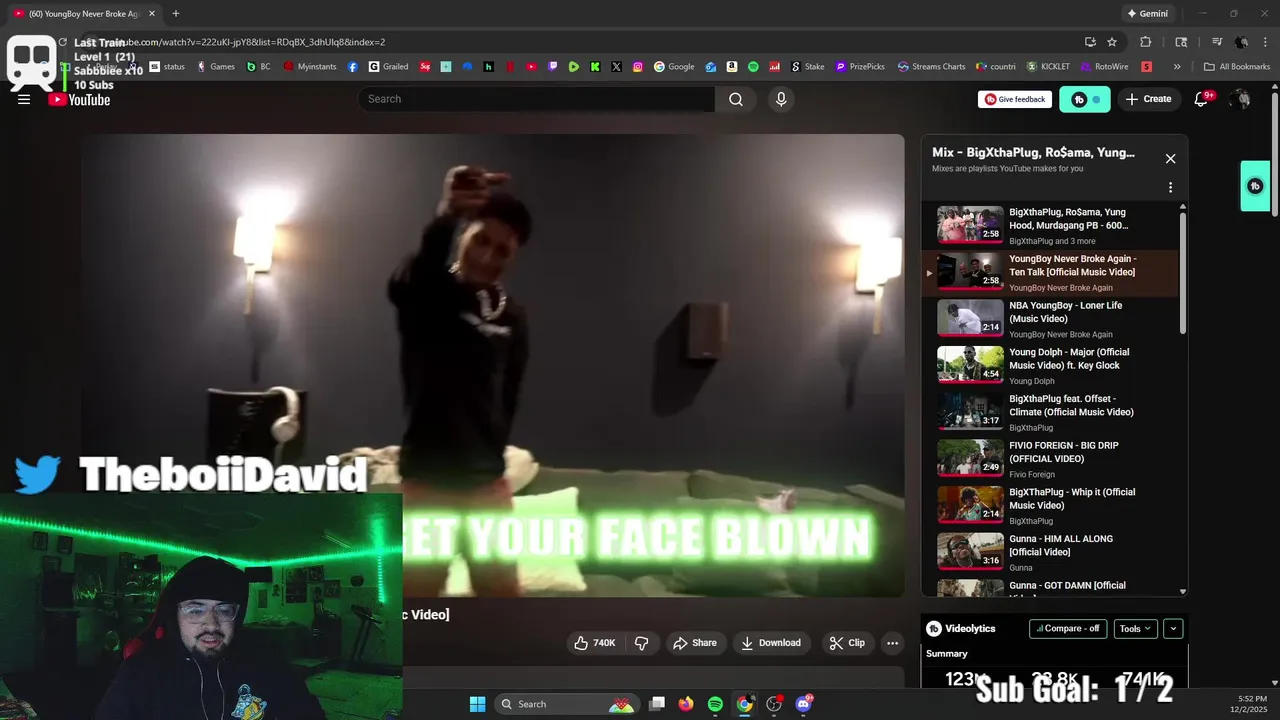Click the TubeBuddy side tab icon
The image size is (1280, 720).
pos(1255,186)
